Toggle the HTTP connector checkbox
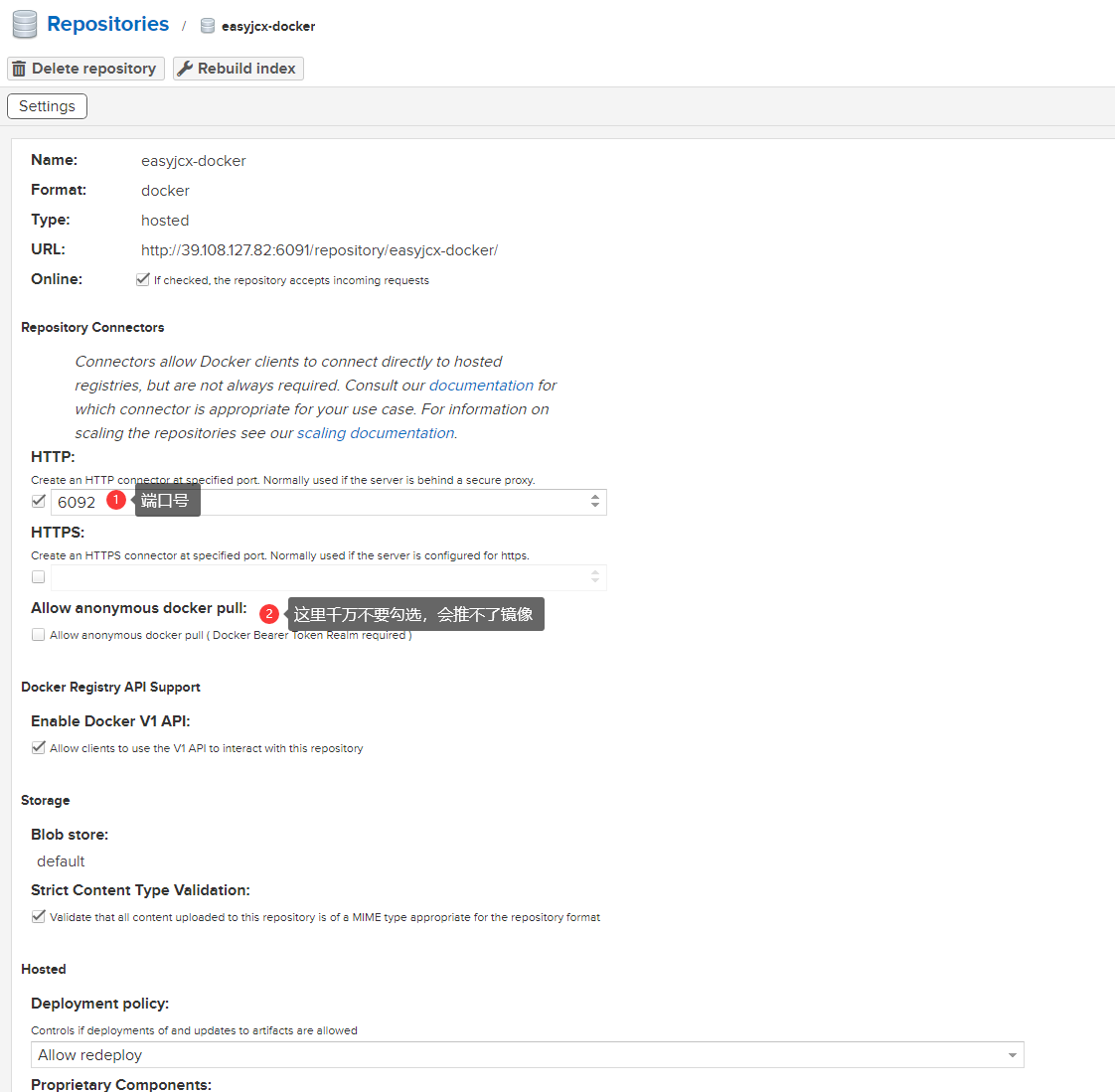 39,501
